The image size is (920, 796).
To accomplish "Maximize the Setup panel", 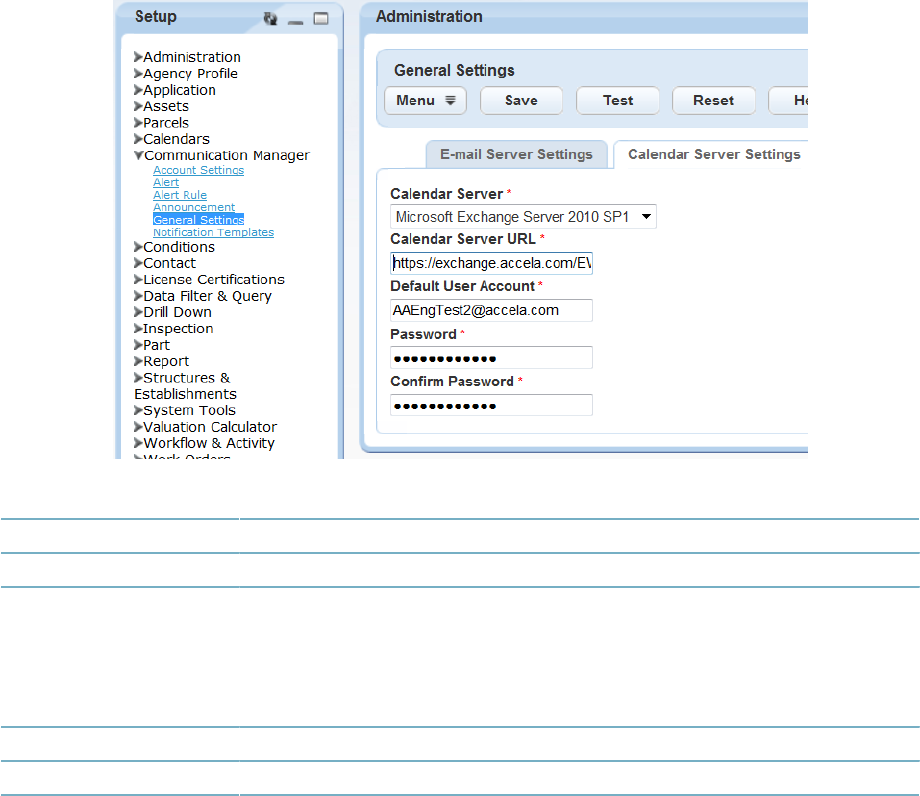I will pyautogui.click(x=321, y=19).
